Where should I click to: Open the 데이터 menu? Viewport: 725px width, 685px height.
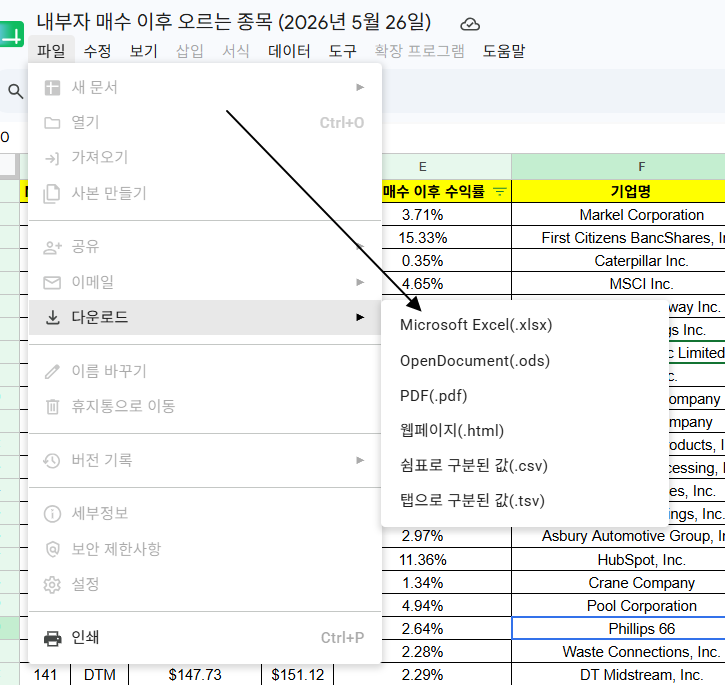point(289,50)
